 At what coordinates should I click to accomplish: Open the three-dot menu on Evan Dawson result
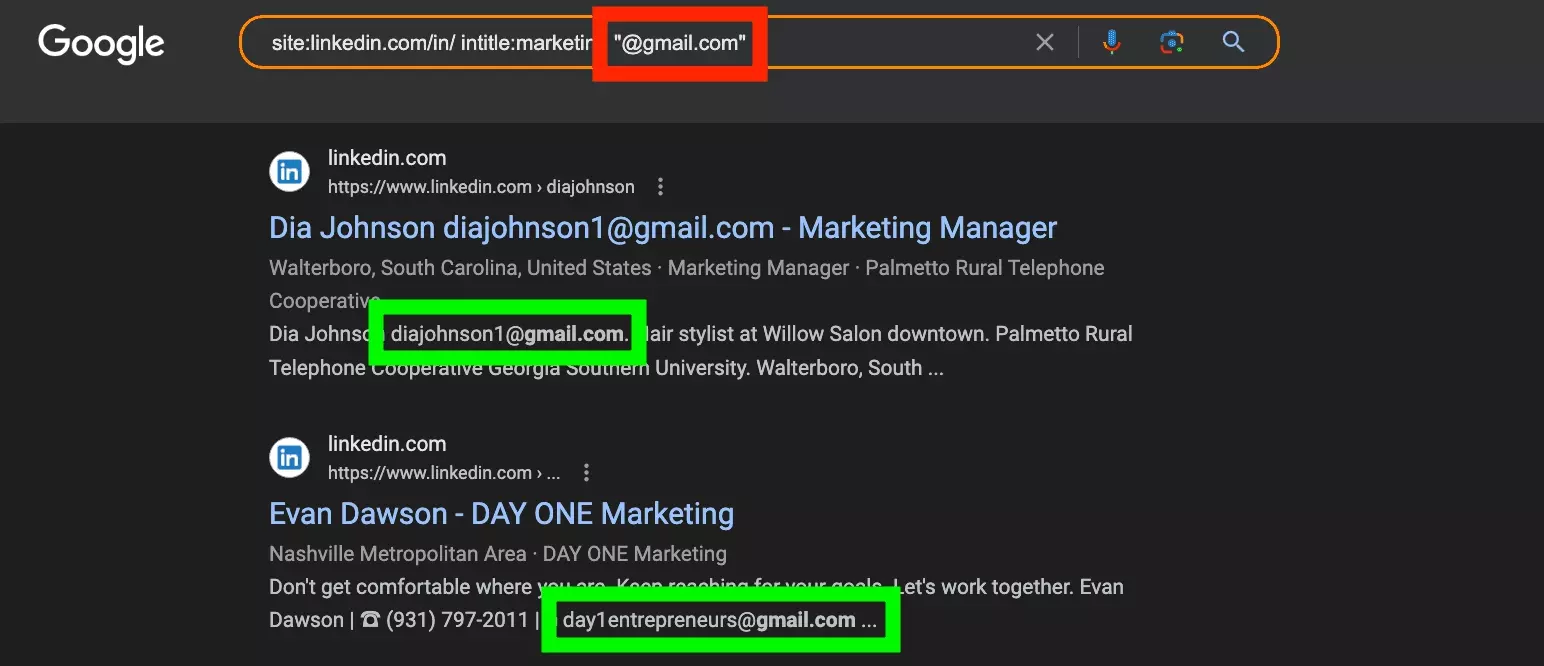(x=587, y=472)
